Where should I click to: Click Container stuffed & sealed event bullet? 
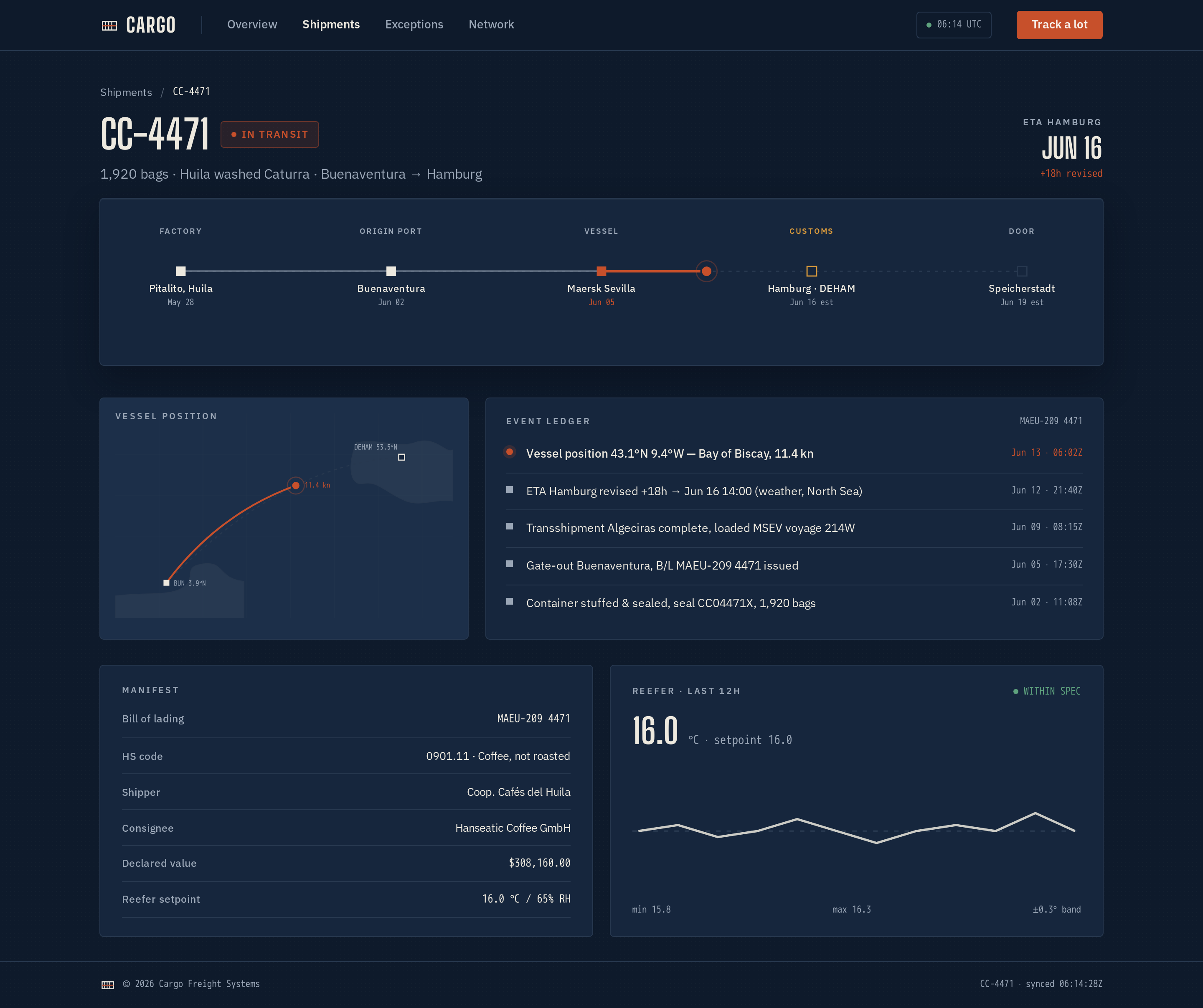pyautogui.click(x=509, y=601)
